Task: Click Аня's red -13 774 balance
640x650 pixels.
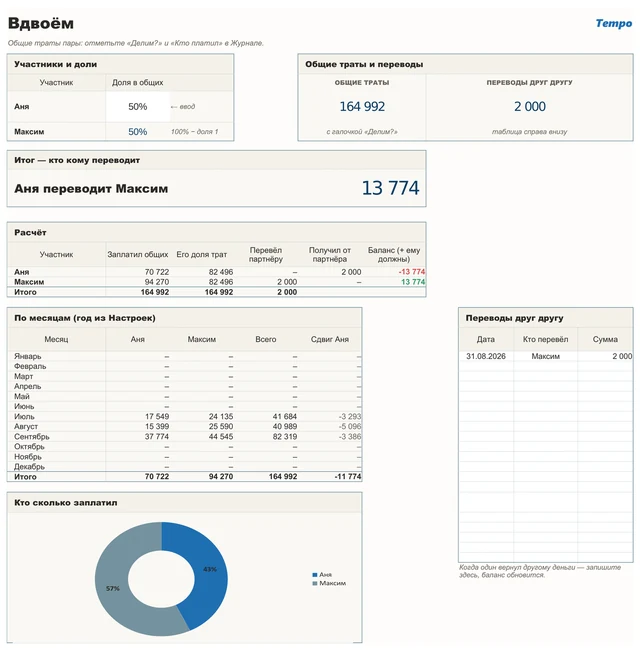Action: pos(412,272)
